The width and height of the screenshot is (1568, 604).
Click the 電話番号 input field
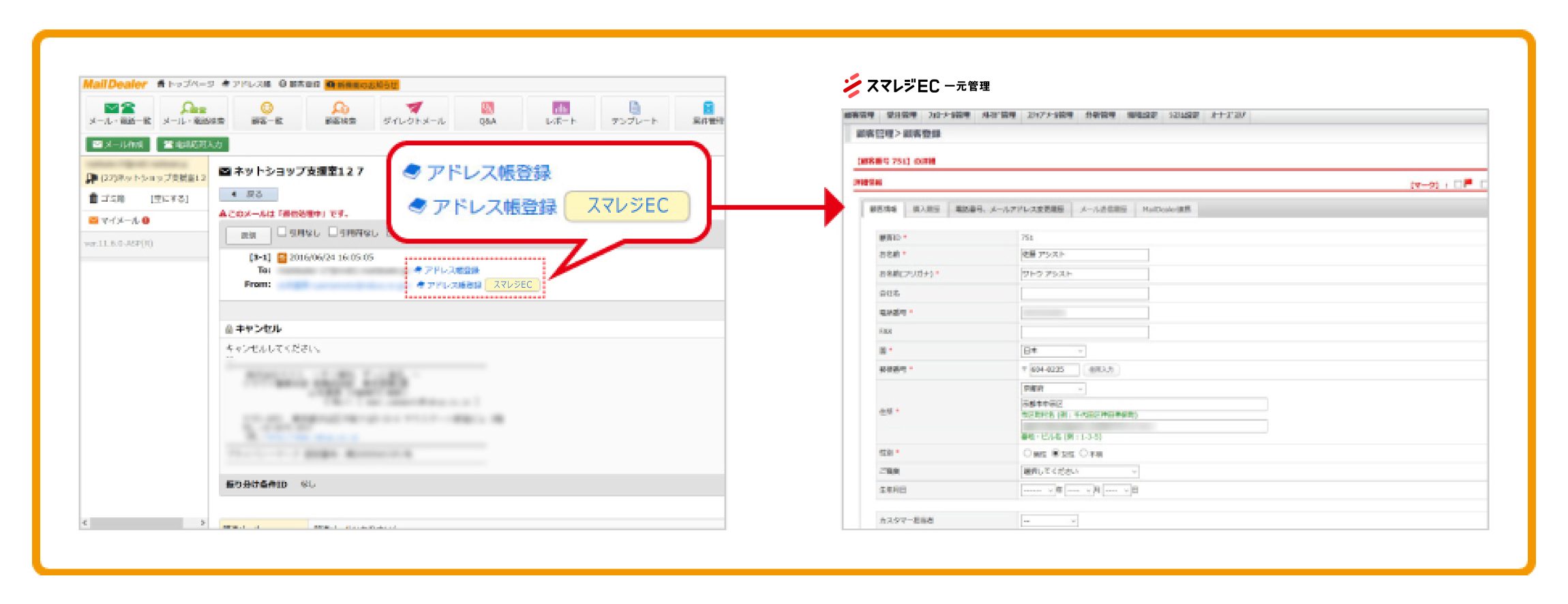point(1085,313)
